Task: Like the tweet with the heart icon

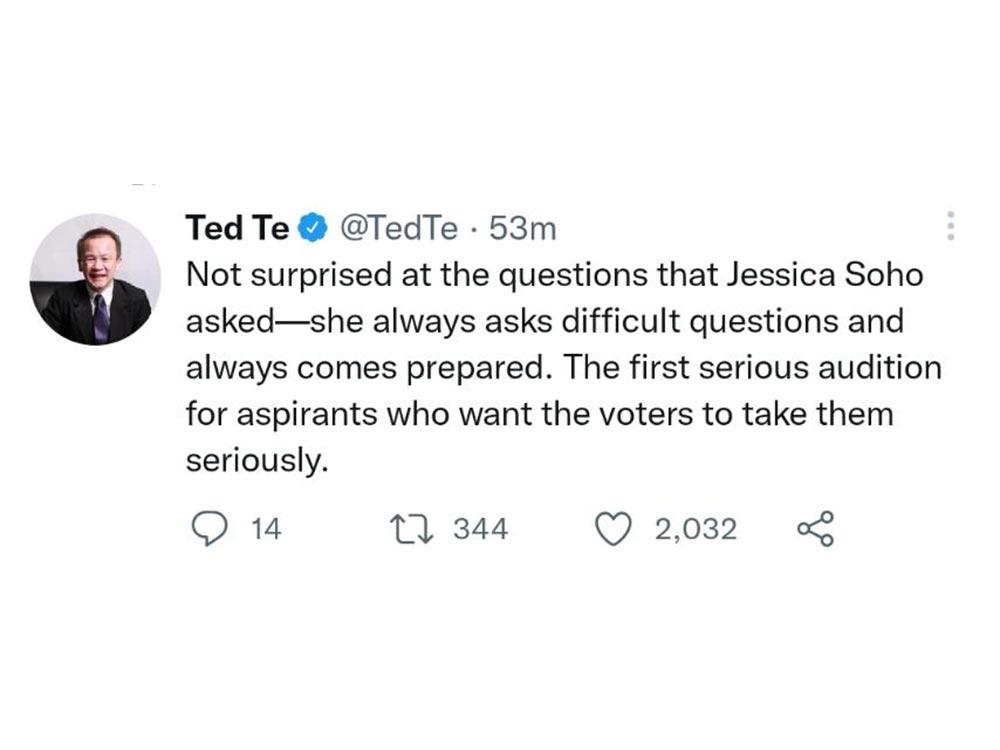Action: point(611,529)
